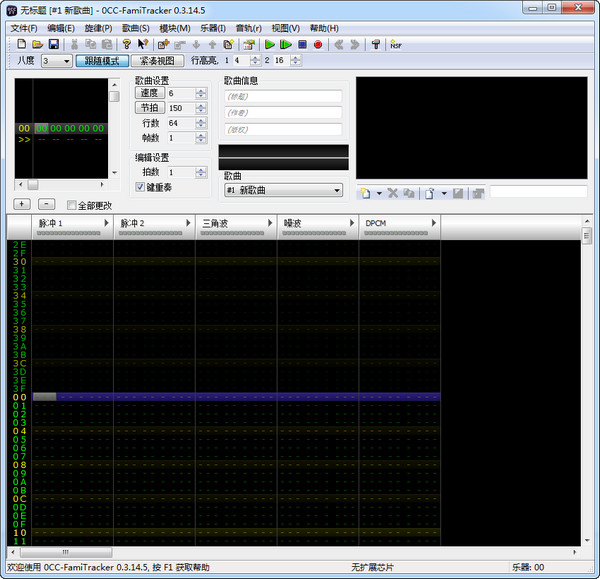
Task: Open the yellow help question mark icon
Action: [127, 44]
